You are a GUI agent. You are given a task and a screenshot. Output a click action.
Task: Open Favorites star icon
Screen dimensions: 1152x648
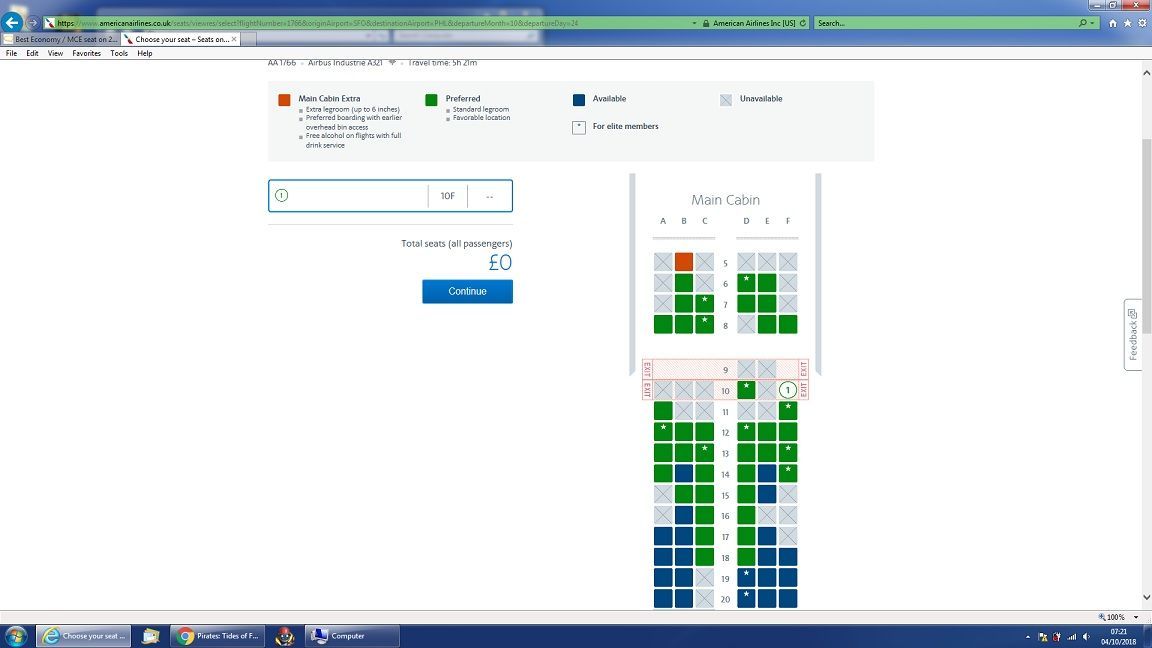tap(1128, 22)
